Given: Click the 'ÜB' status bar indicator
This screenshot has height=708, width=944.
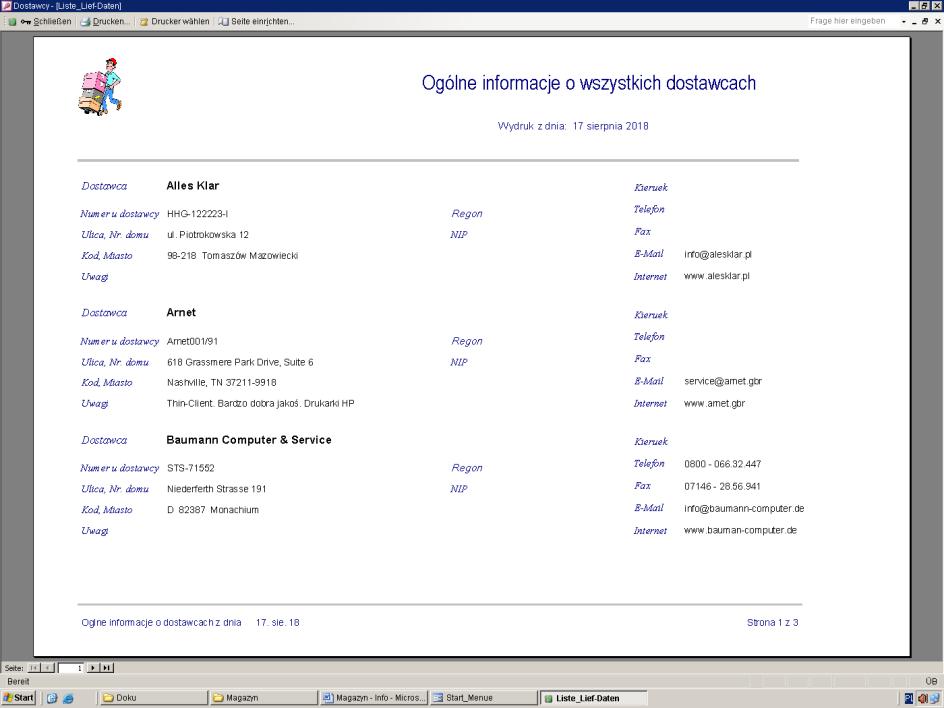Looking at the screenshot, I should pyautogui.click(x=931, y=682).
